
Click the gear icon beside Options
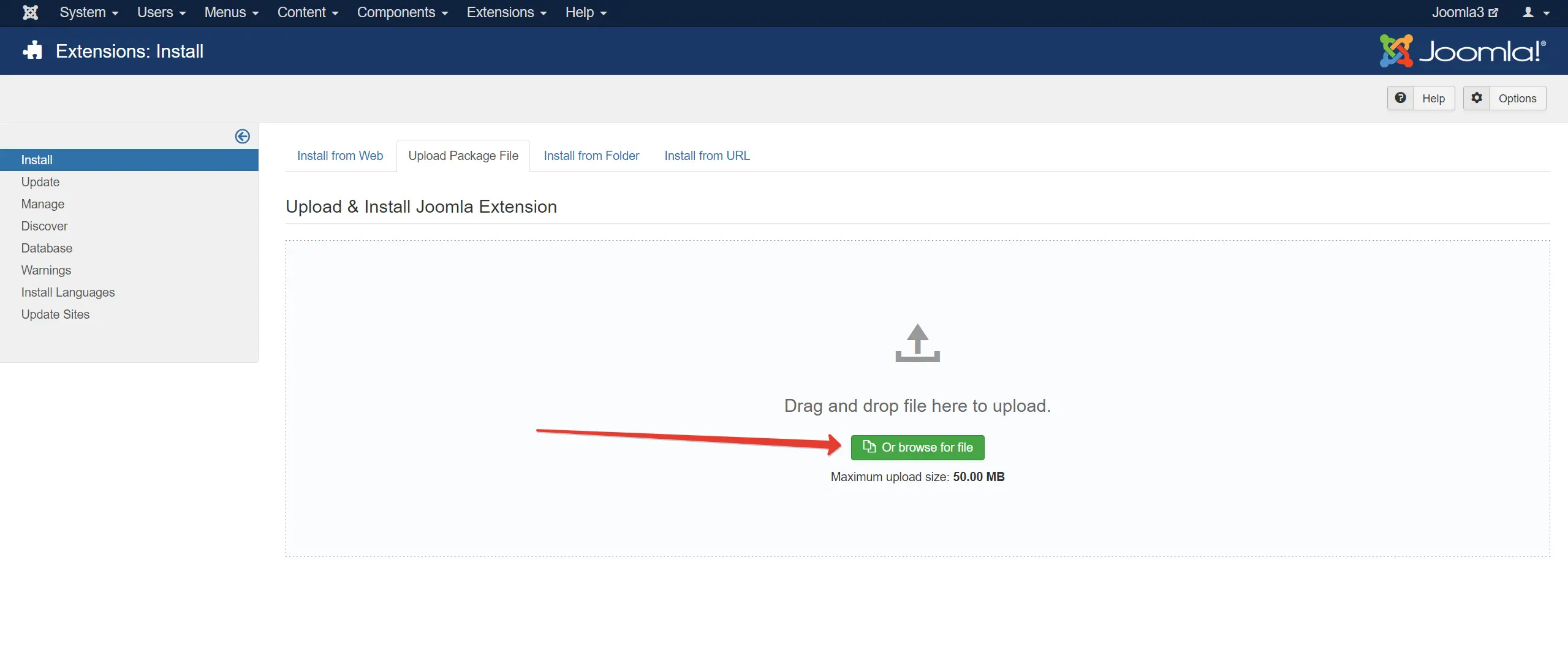[1476, 98]
